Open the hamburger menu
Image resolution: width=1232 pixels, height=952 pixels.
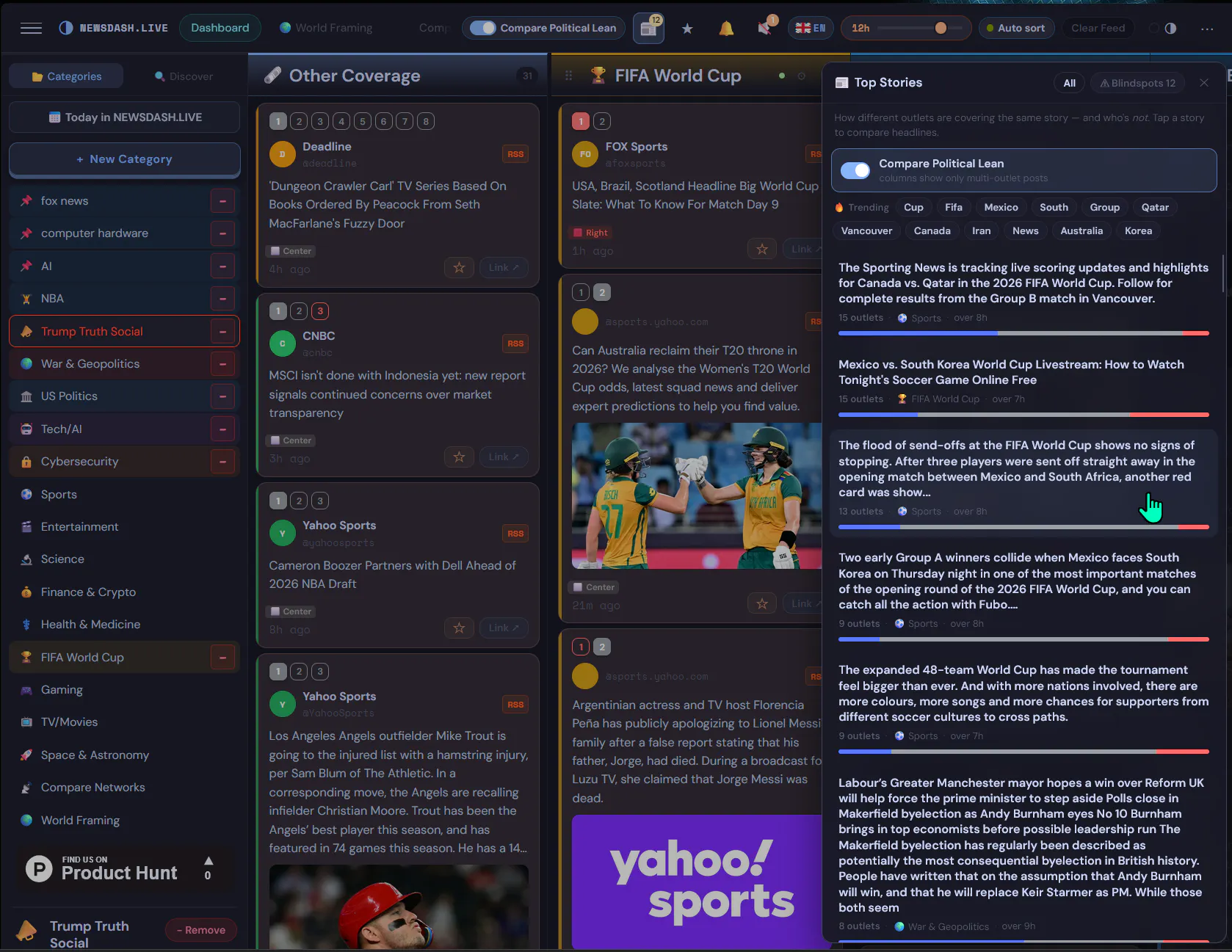[x=31, y=29]
